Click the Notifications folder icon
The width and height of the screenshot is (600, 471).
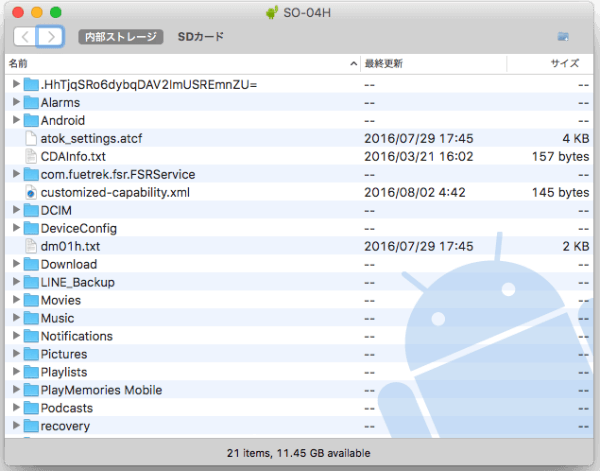(31, 336)
